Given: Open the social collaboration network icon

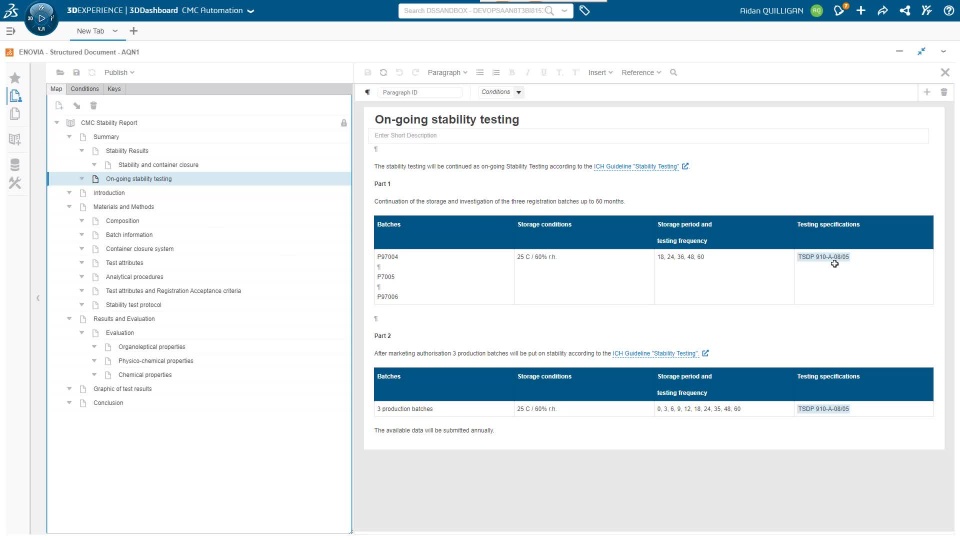Looking at the screenshot, I should [x=905, y=10].
